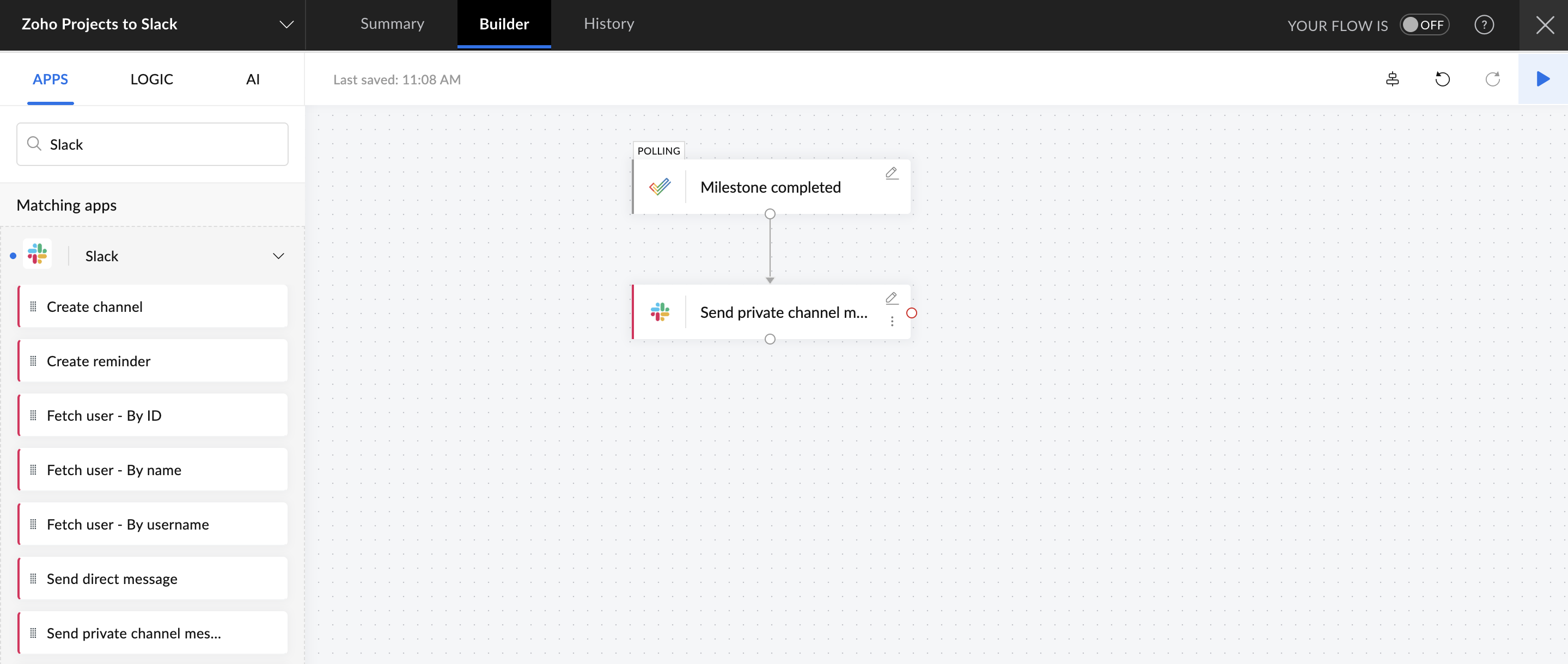Switch to the Summary tab

coord(392,24)
